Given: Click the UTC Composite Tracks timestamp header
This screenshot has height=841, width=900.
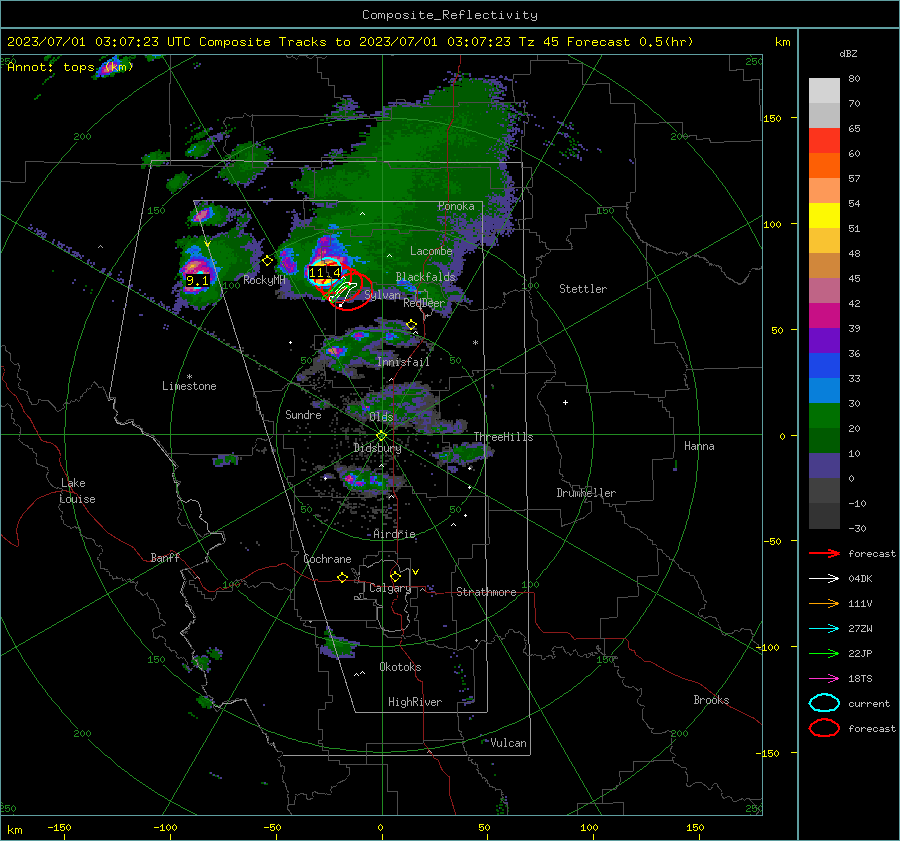Looking at the screenshot, I should tap(350, 42).
